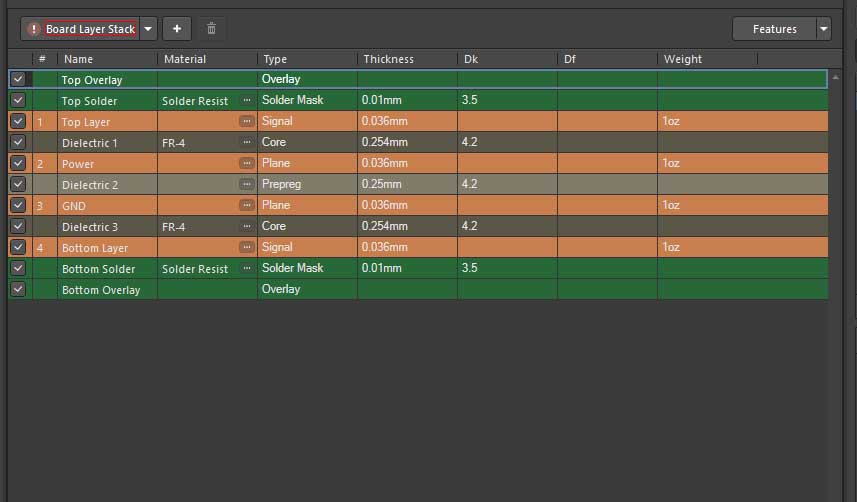Image resolution: width=857 pixels, height=502 pixels.
Task: Open material picker ellipsis for Power layer
Action: pyautogui.click(x=246, y=163)
